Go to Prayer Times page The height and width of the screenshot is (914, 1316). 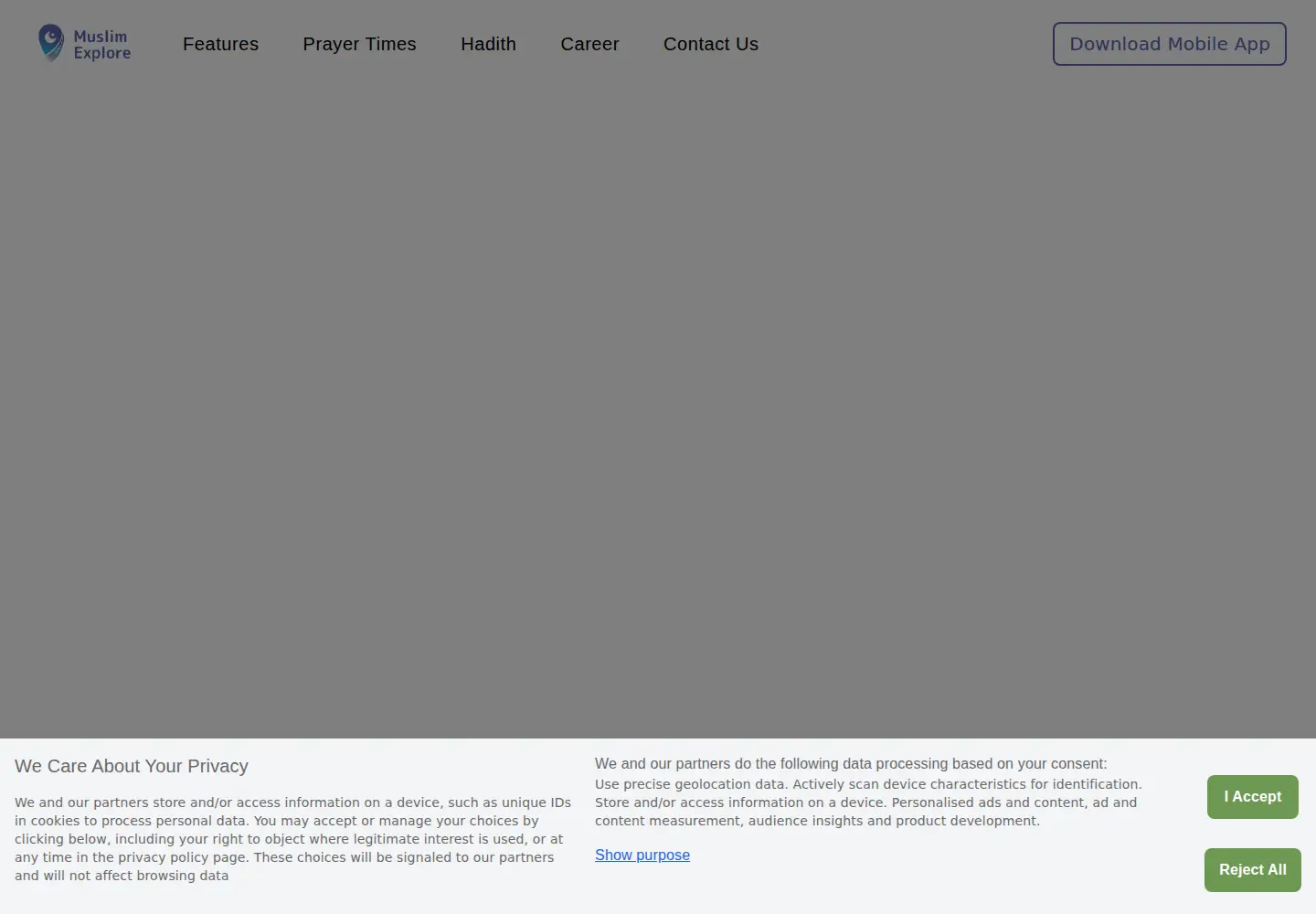coord(359,44)
